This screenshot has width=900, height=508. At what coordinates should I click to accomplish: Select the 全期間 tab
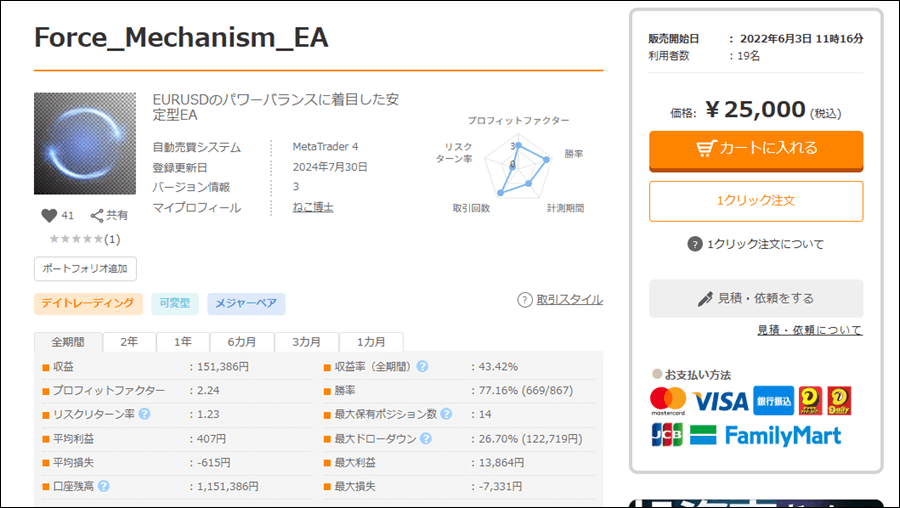tap(69, 342)
